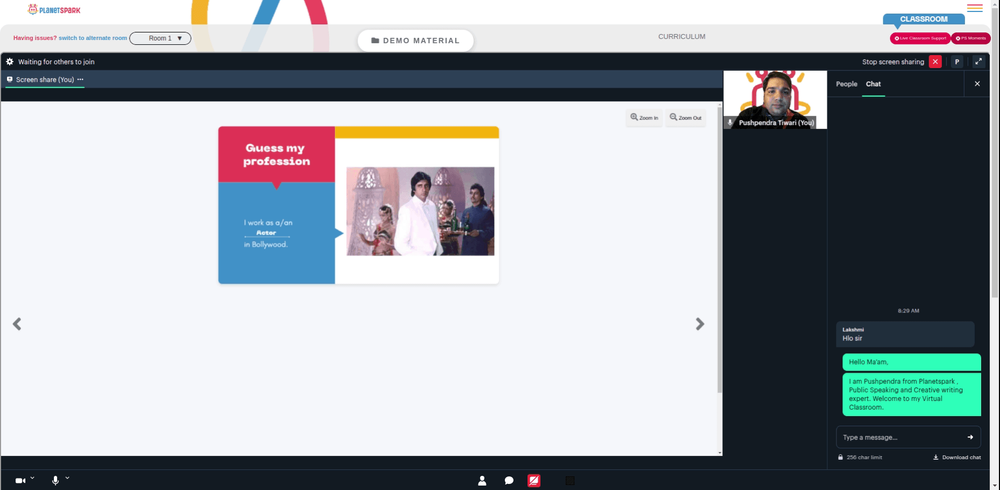Click the Classroom label button
This screenshot has width=1000, height=490.
923,19
